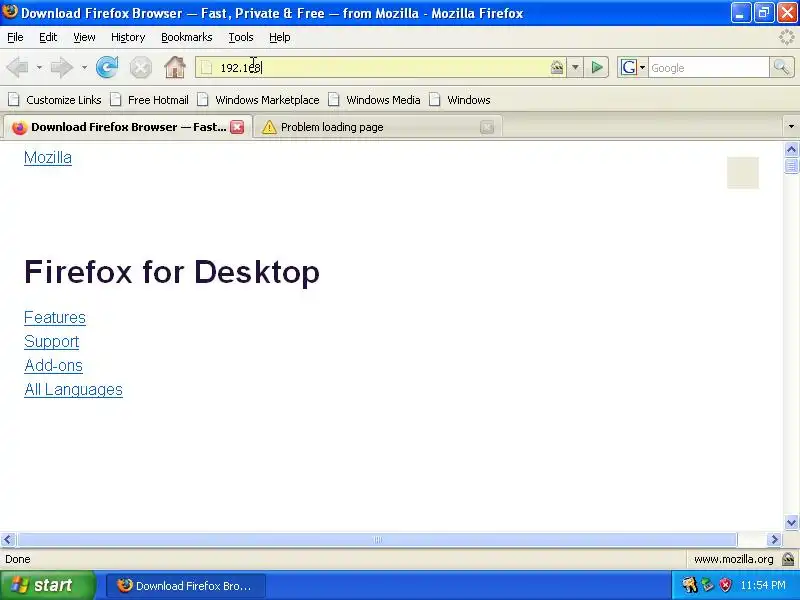Switch to the Problem loading page tab
The width and height of the screenshot is (800, 600).
(378, 127)
